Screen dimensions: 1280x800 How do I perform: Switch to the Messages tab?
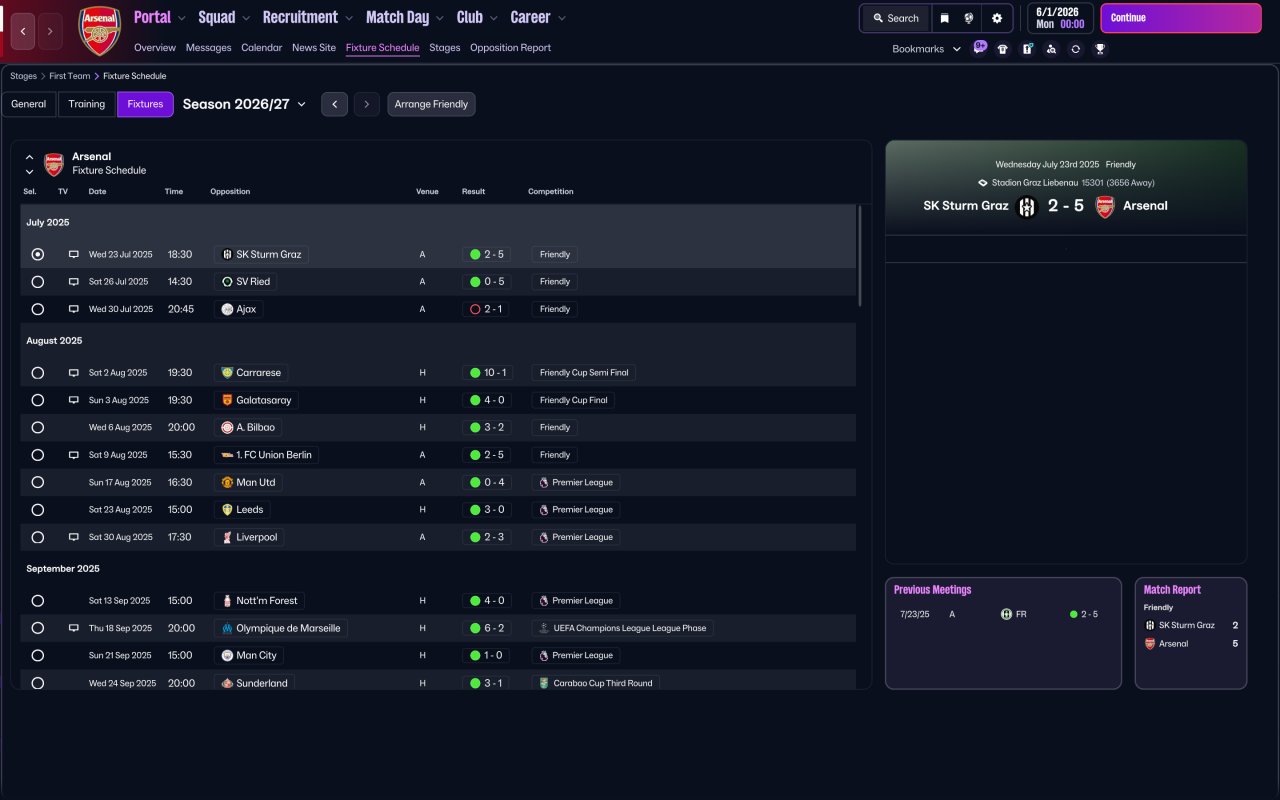[208, 48]
